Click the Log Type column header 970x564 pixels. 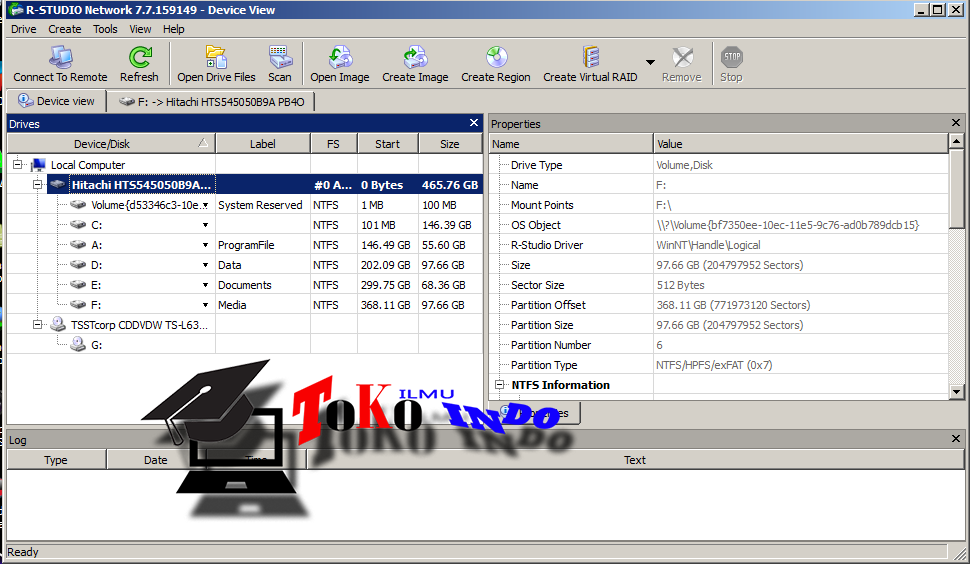56,459
